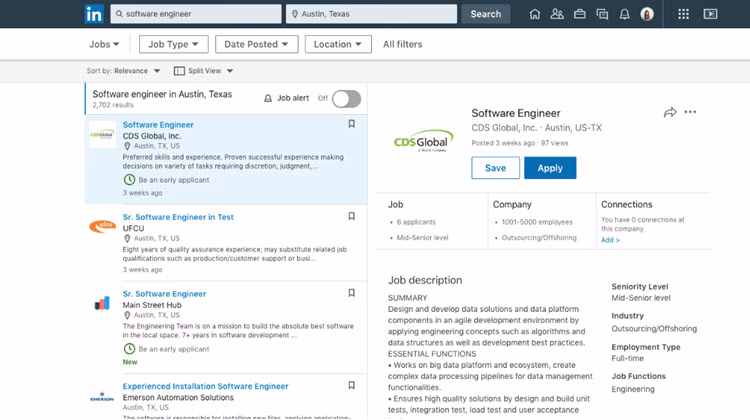Open the Split View layout dropdown
This screenshot has width=750, height=420.
[203, 71]
